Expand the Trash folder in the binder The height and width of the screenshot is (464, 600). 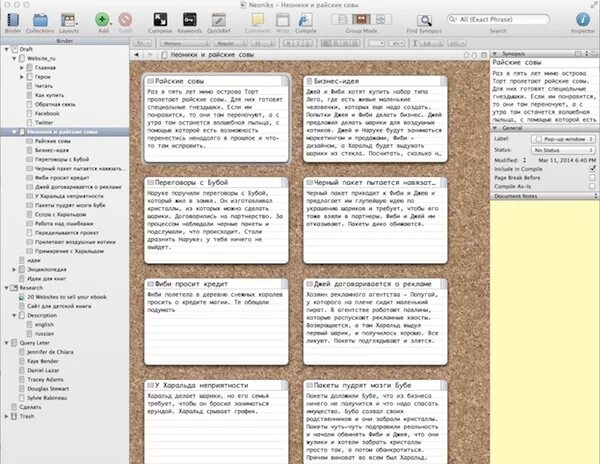click(x=7, y=416)
